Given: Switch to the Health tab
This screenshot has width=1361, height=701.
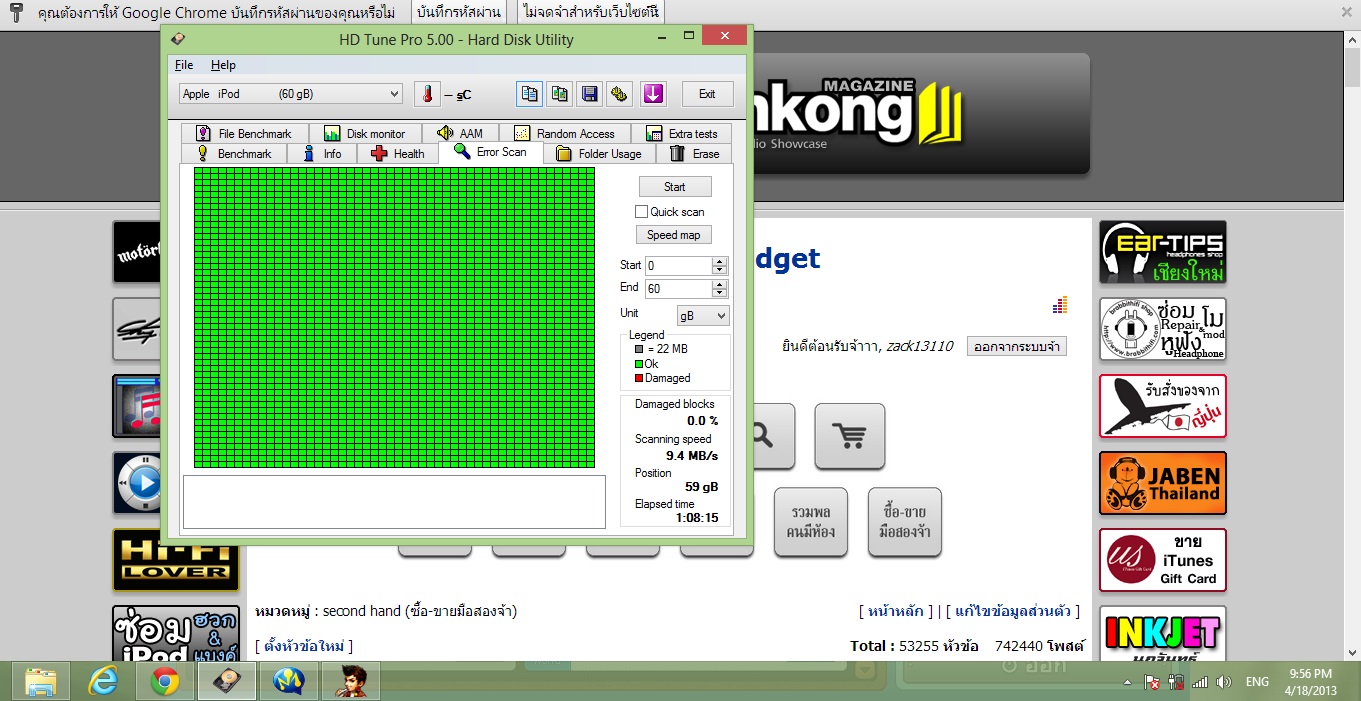Looking at the screenshot, I should pyautogui.click(x=398, y=154).
